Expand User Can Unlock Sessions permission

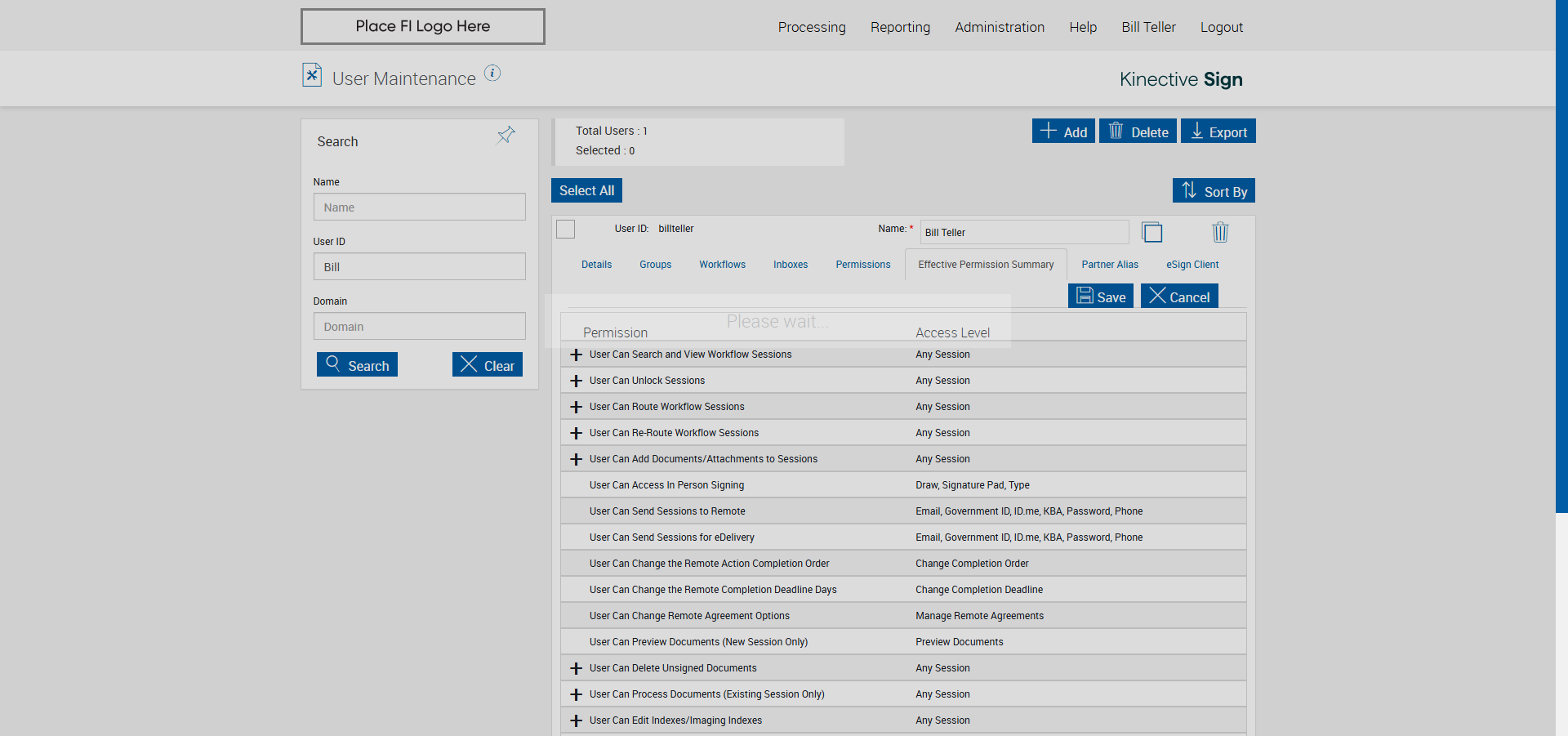(576, 381)
